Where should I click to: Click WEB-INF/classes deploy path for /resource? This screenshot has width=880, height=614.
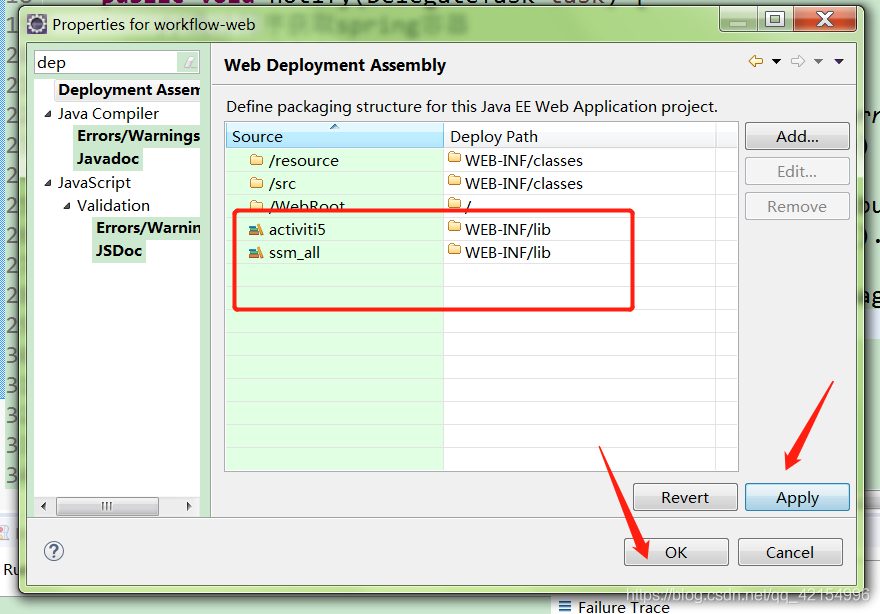(524, 161)
